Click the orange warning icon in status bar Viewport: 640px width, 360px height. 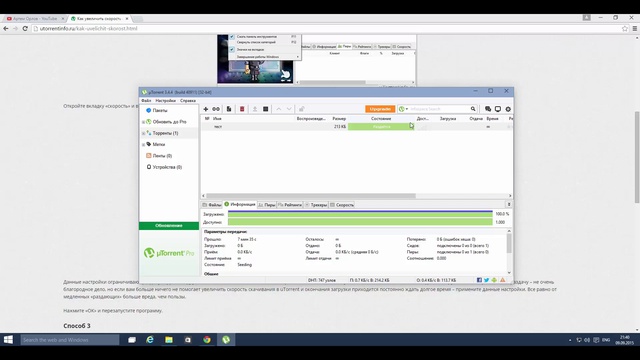(503, 280)
